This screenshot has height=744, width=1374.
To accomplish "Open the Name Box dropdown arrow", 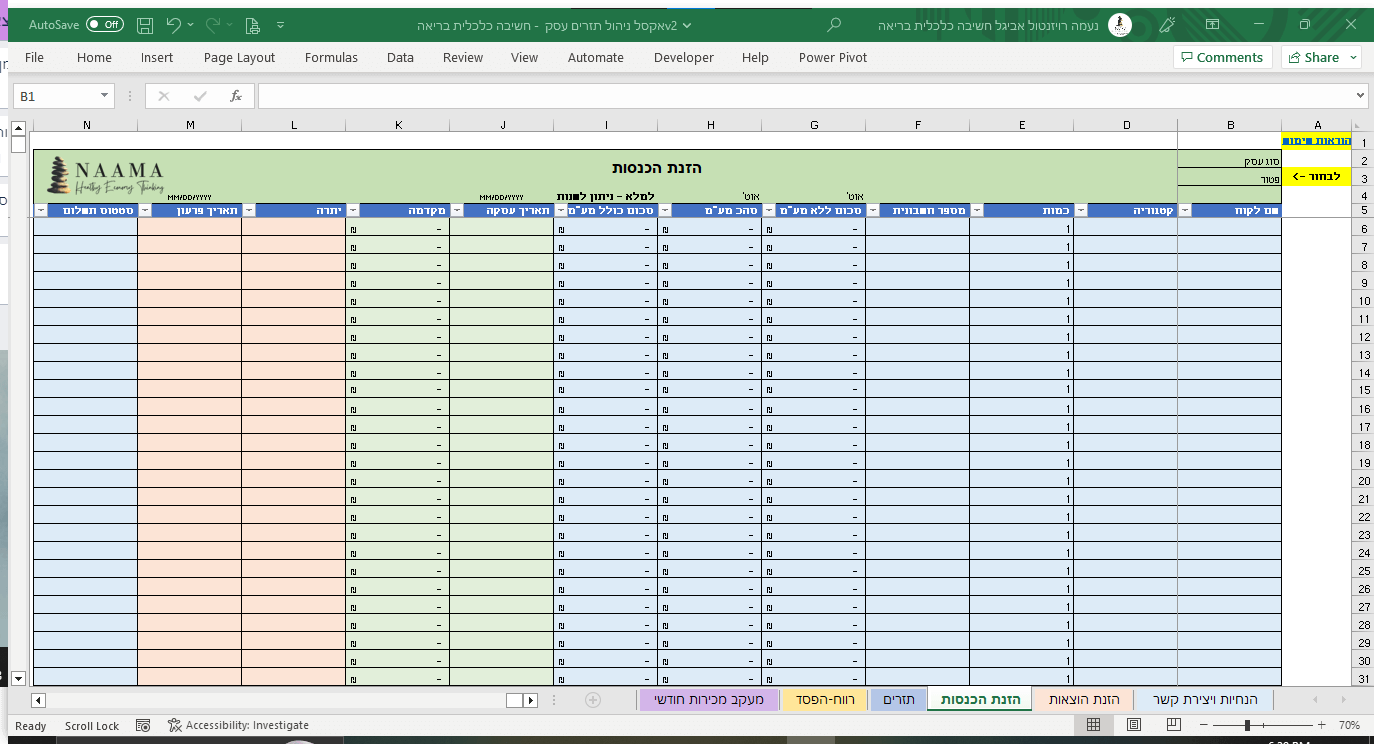I will 105,96.
